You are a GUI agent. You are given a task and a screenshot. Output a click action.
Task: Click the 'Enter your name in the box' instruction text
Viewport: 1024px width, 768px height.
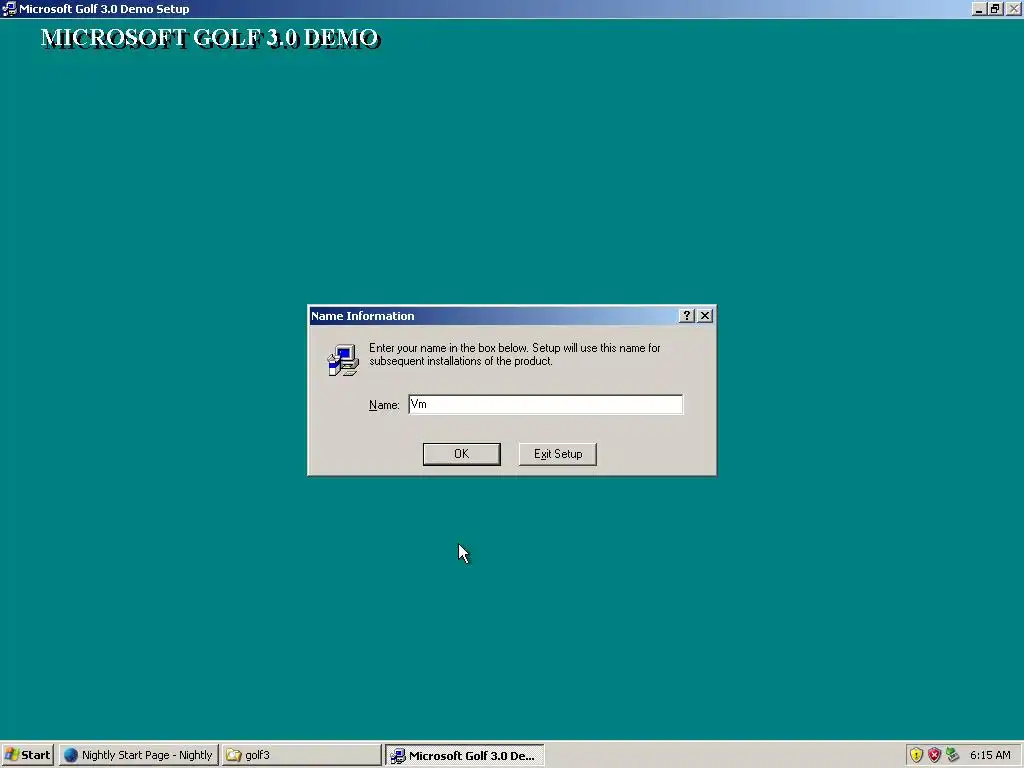[515, 355]
